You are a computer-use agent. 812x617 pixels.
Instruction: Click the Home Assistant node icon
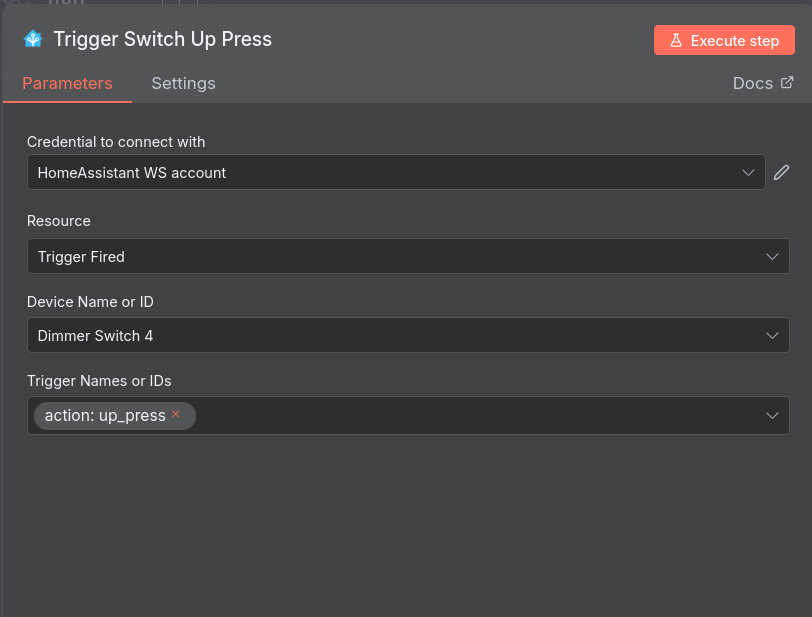33,39
